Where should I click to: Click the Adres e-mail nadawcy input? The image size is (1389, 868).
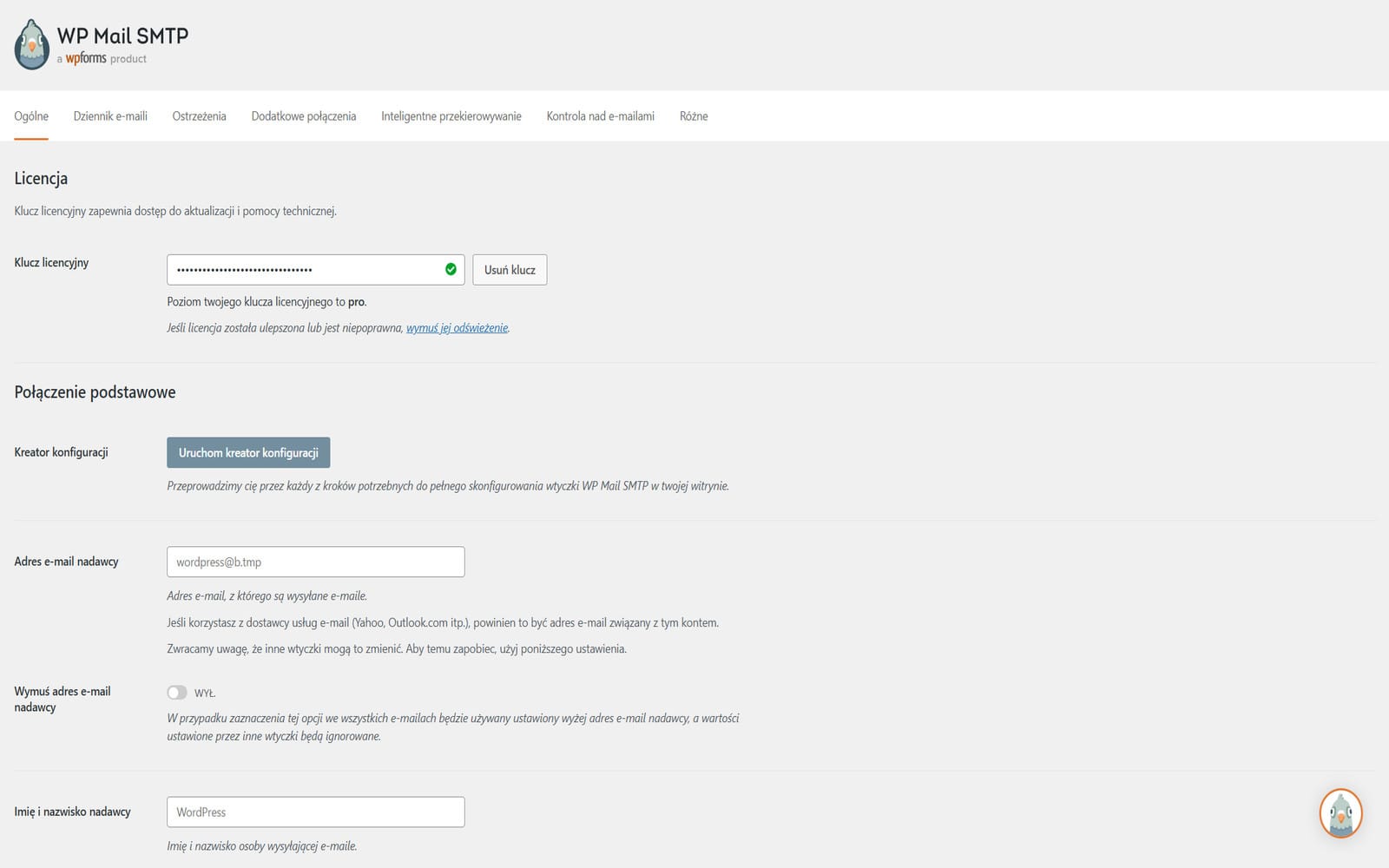(x=316, y=562)
